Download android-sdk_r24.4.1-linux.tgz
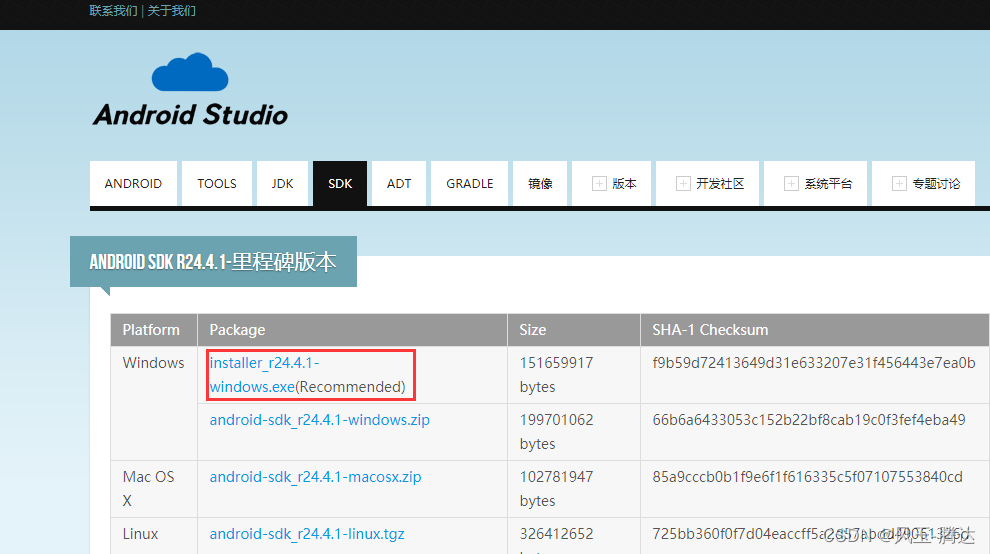This screenshot has height=554, width=990. [307, 534]
